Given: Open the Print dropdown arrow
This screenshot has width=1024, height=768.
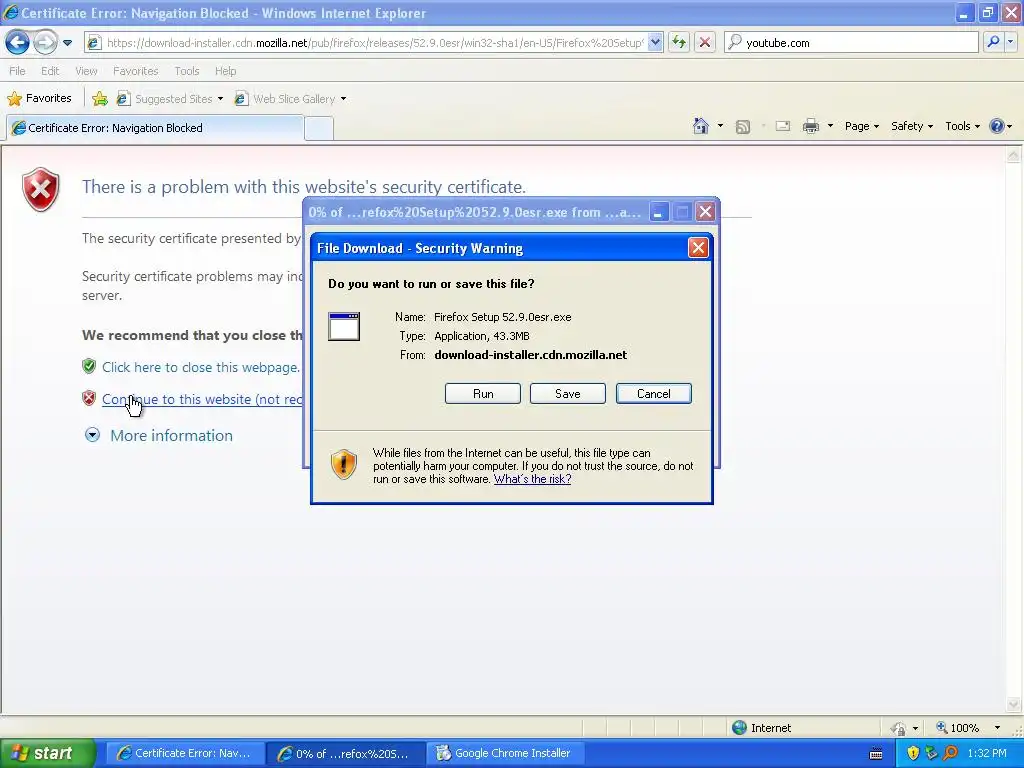Looking at the screenshot, I should 831,126.
